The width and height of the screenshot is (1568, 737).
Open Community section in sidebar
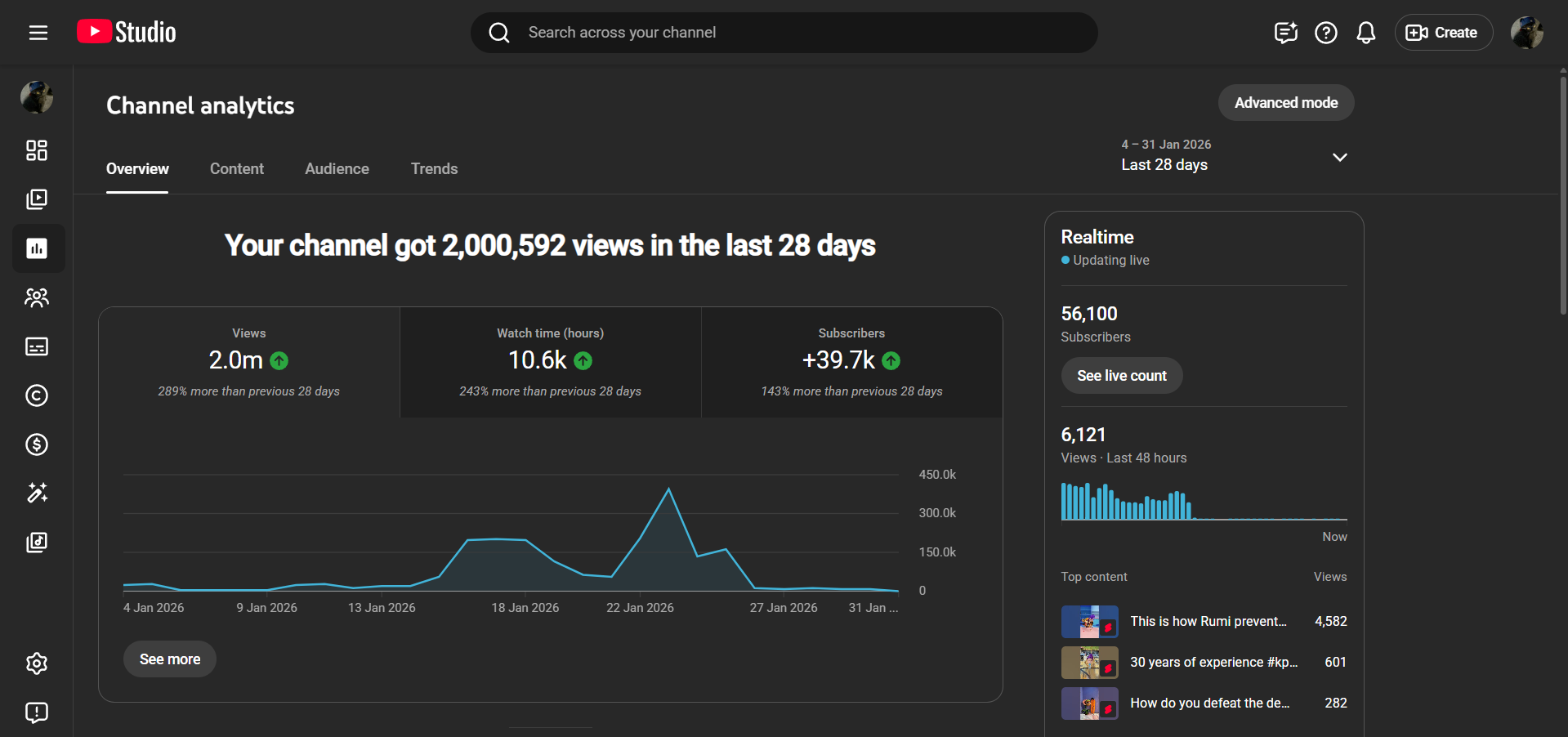(x=37, y=297)
